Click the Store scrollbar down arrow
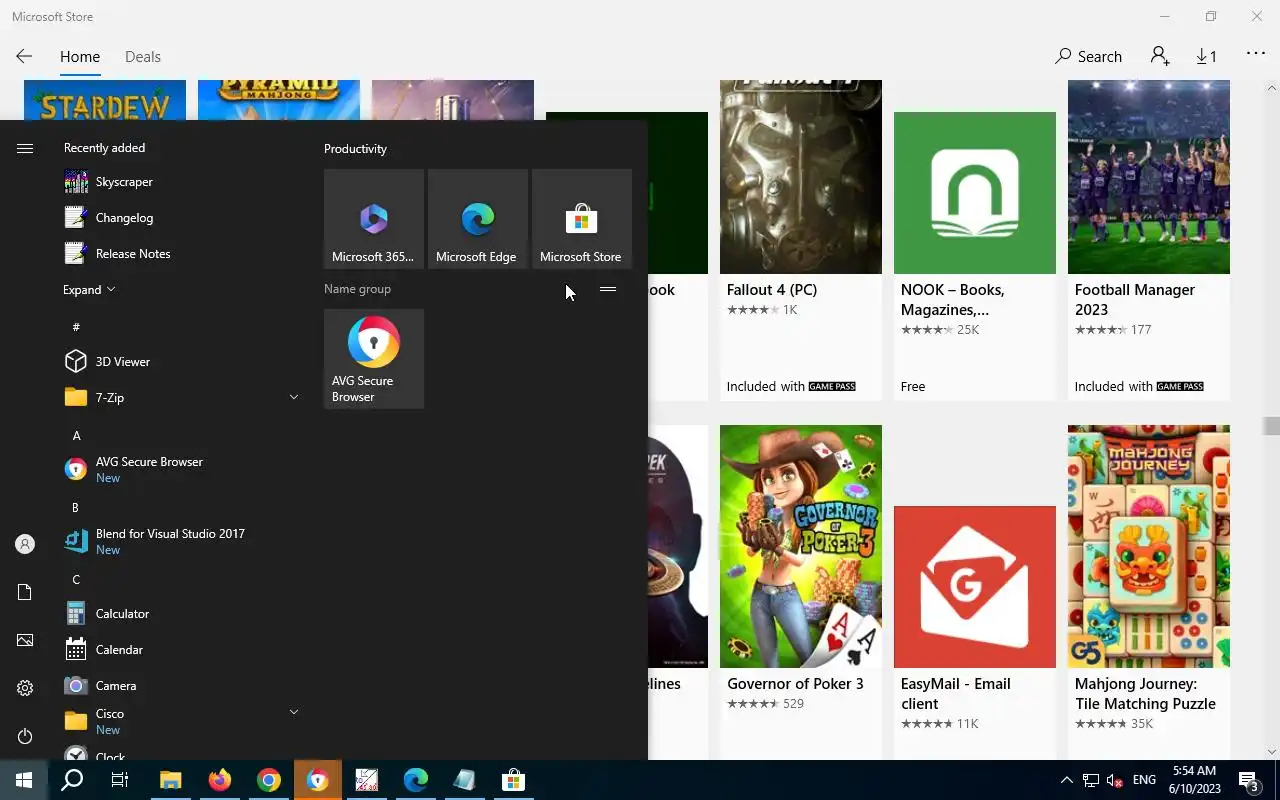The width and height of the screenshot is (1280, 800). click(1272, 751)
